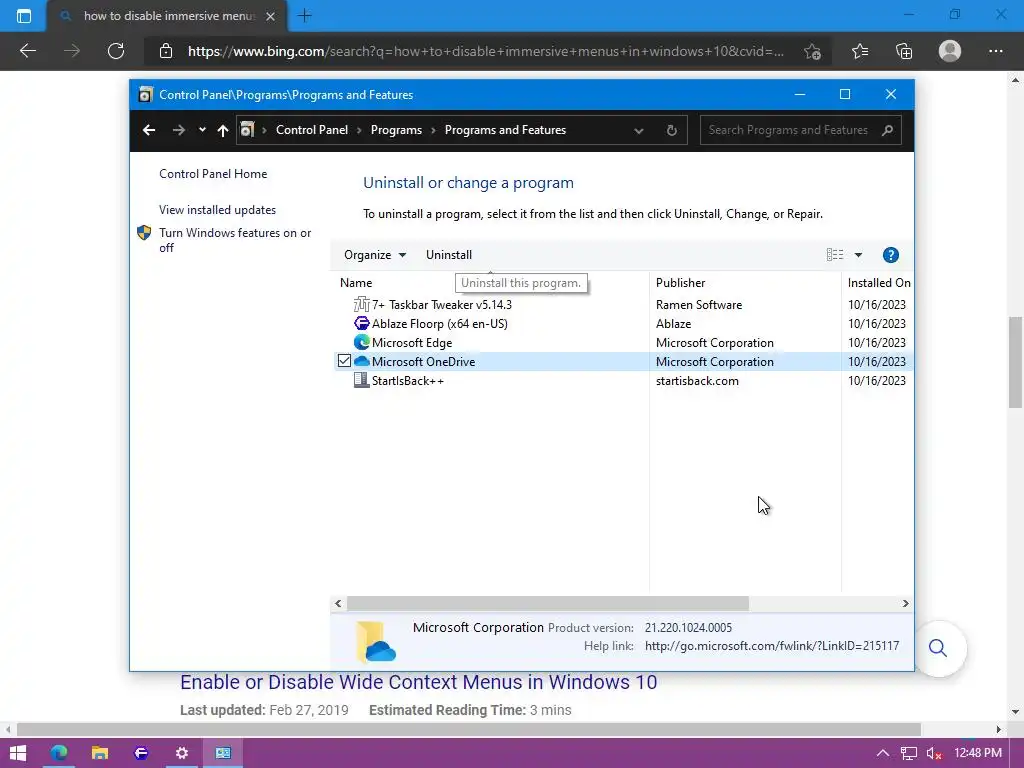Go back in Control Panel window
This screenshot has height=768, width=1024.
pos(149,130)
